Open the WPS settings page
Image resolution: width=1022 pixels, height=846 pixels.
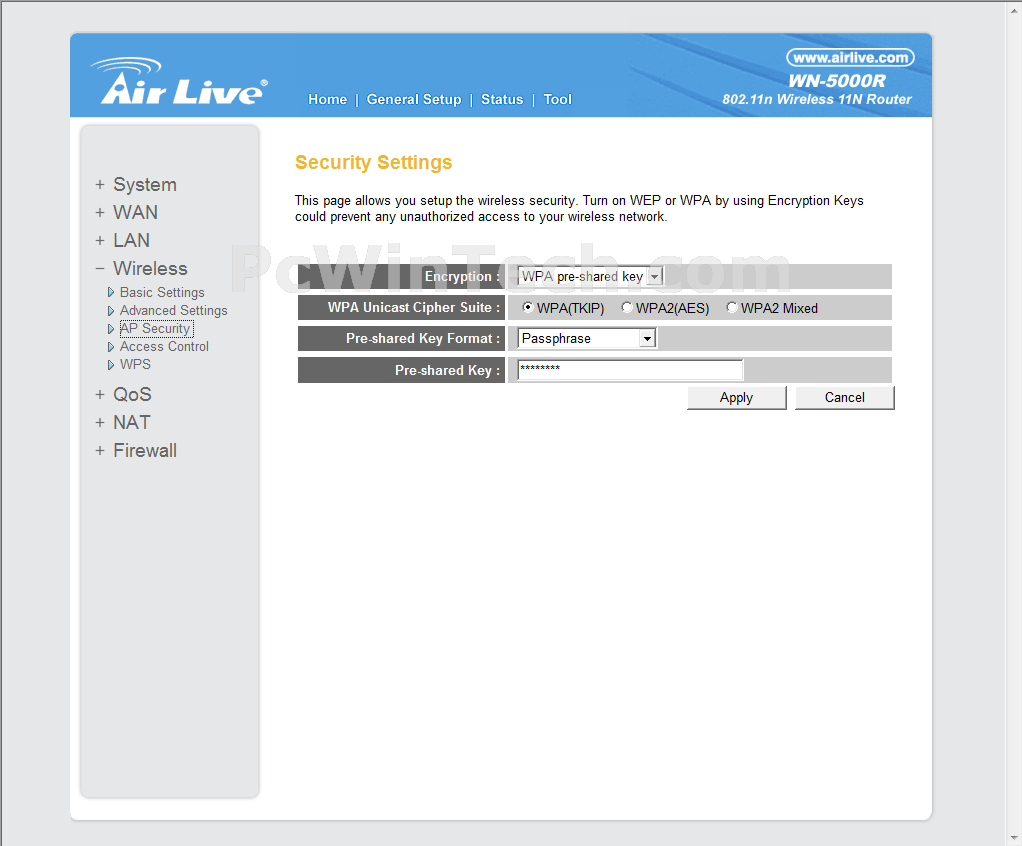(136, 364)
